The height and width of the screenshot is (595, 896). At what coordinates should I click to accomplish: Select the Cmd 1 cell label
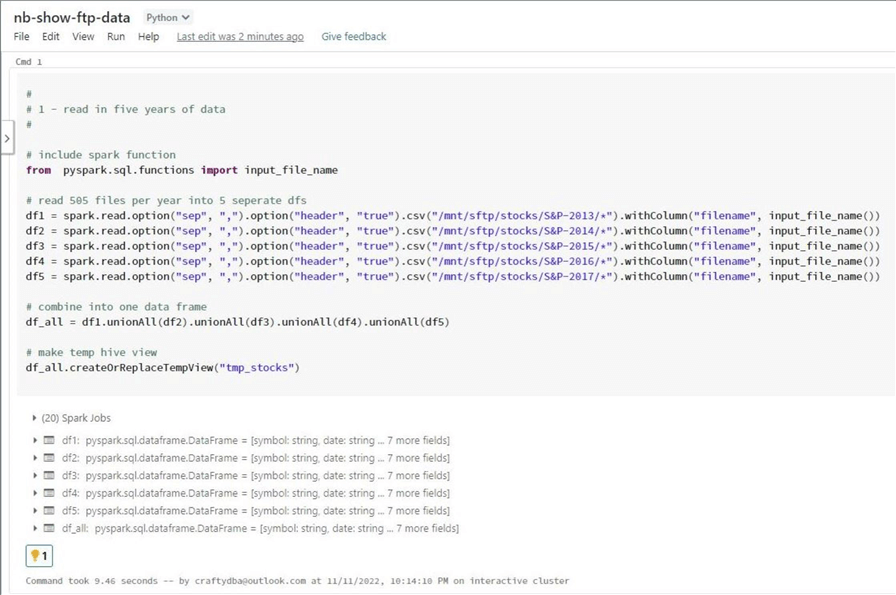(29, 62)
